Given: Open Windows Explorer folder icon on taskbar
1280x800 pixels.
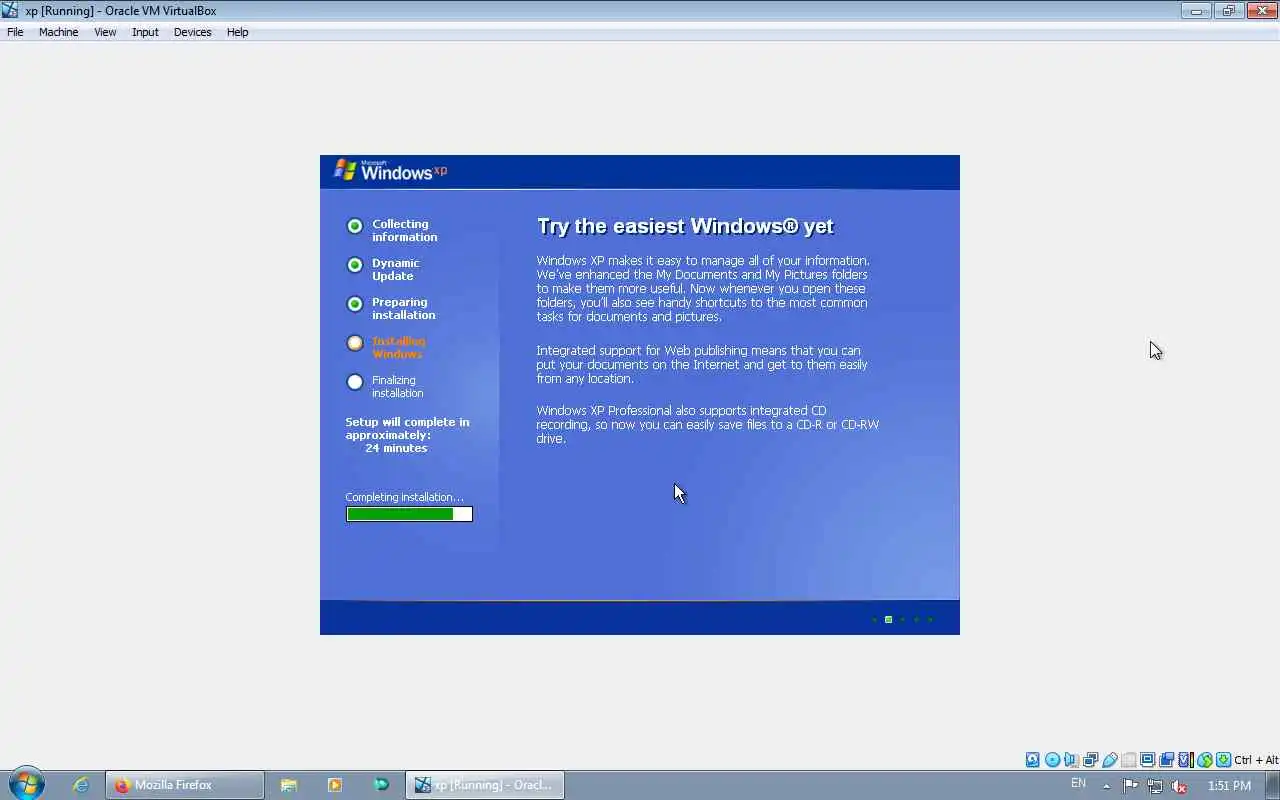Looking at the screenshot, I should pyautogui.click(x=289, y=785).
